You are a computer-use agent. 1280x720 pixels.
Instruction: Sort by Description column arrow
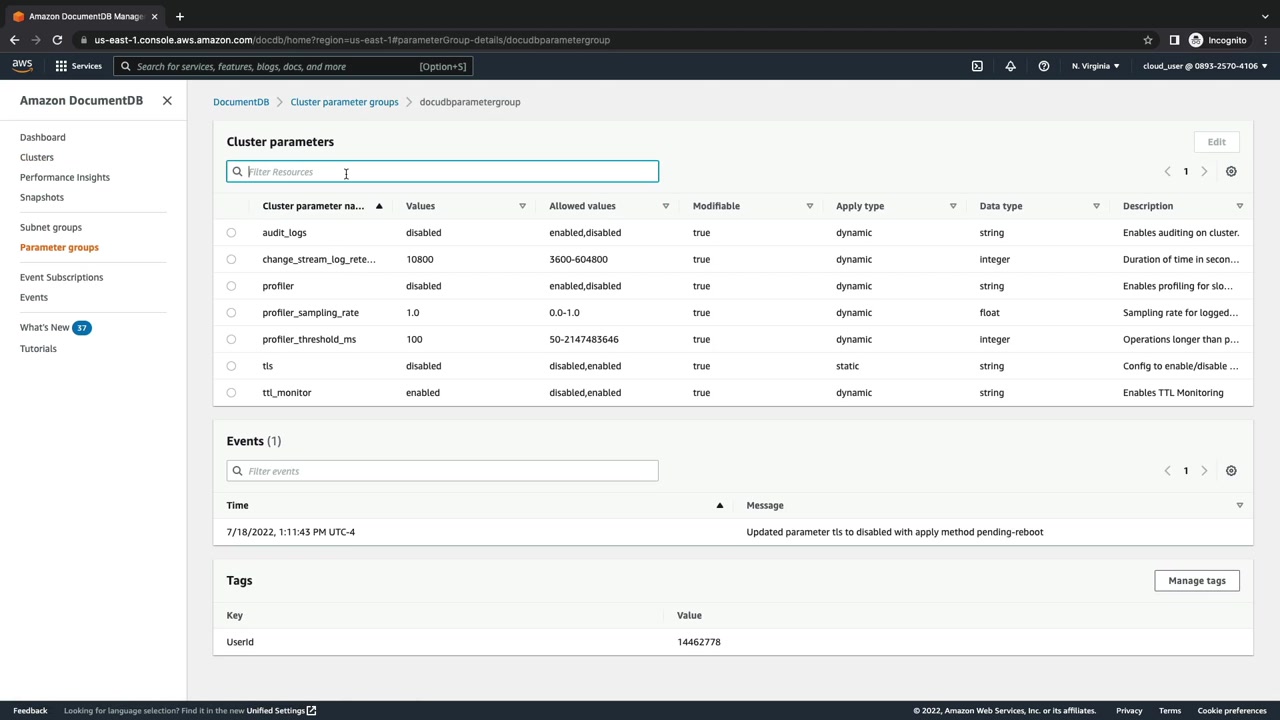click(1240, 206)
